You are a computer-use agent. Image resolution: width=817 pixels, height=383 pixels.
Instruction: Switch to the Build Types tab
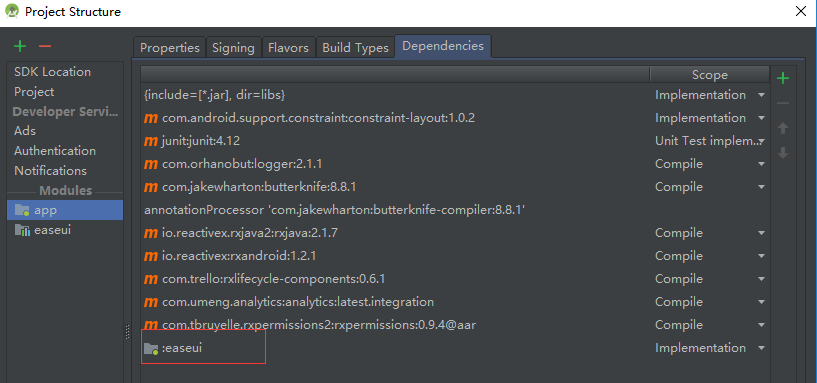coord(355,47)
